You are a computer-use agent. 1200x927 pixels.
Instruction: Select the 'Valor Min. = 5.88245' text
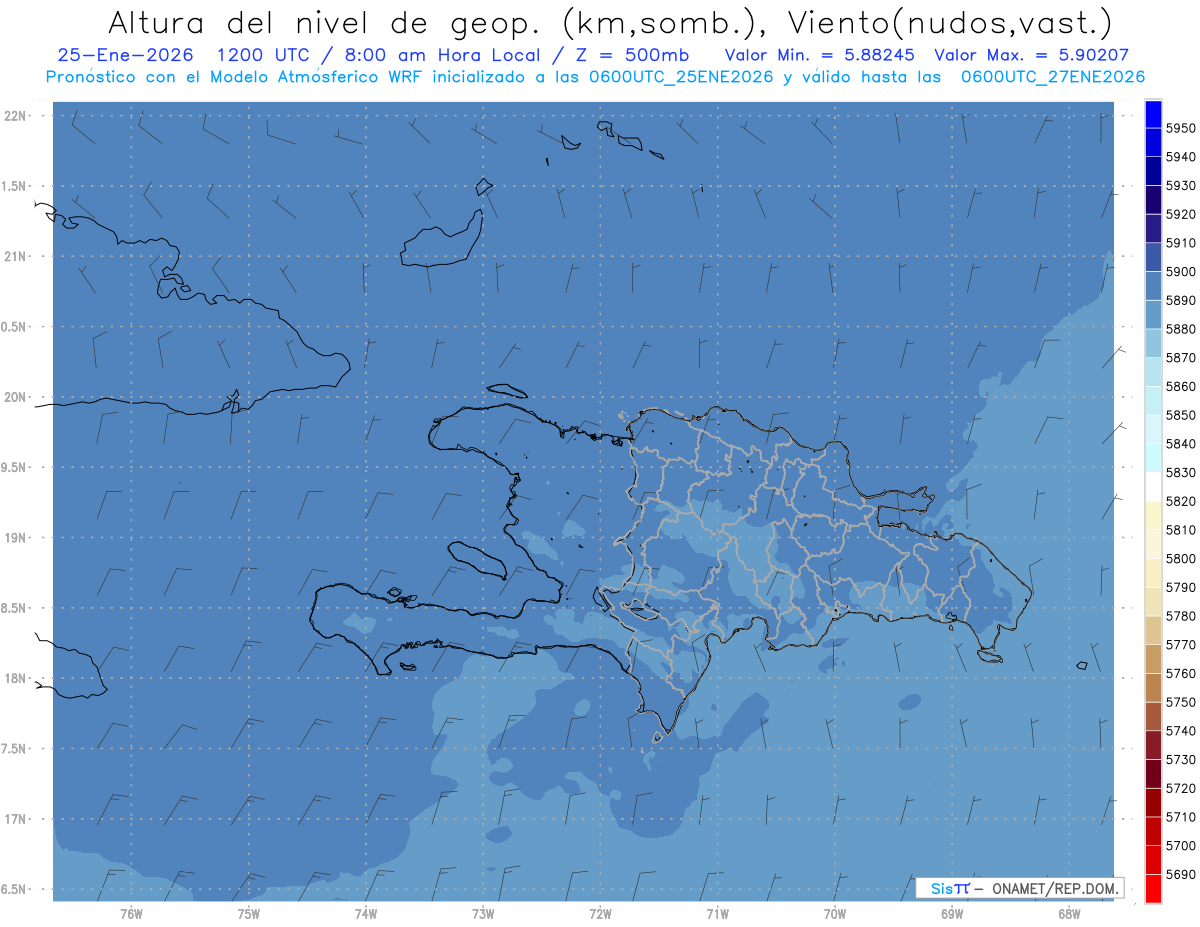click(819, 56)
